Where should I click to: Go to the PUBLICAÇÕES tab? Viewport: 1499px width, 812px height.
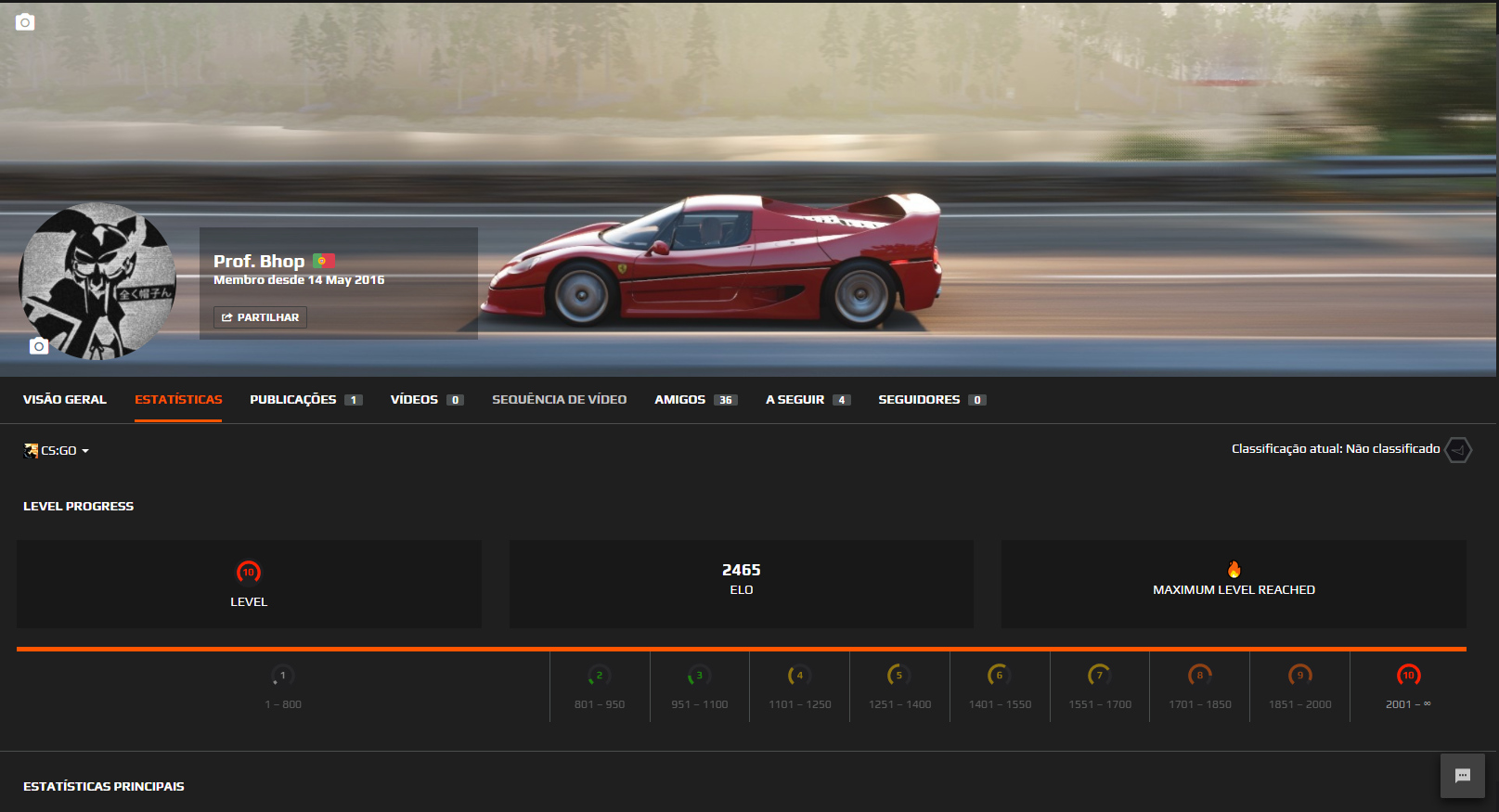305,400
